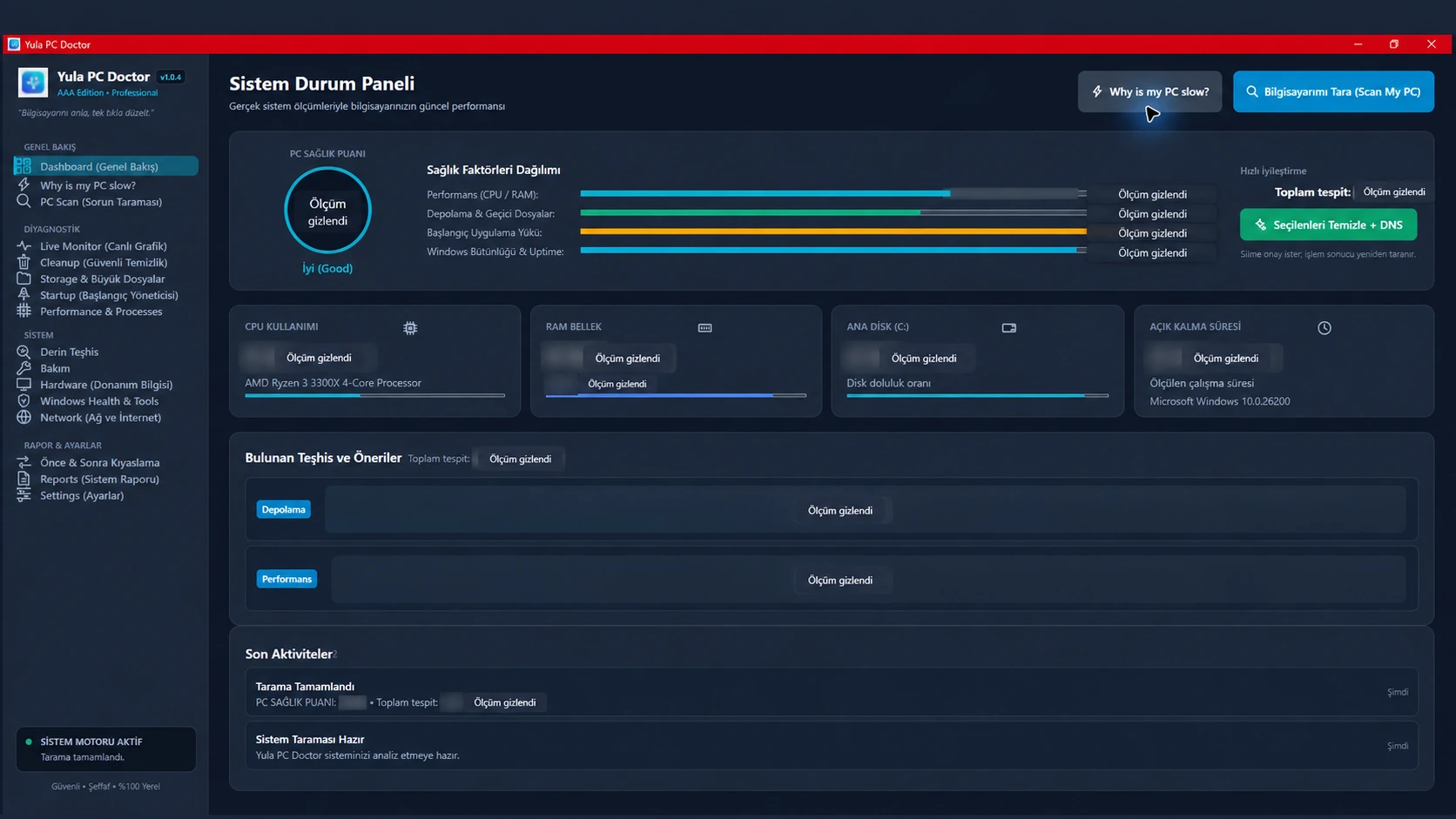Screen dimensions: 1456x819
Task: Click the clock icon in Açık Kalma Süresi card
Action: point(1324,328)
